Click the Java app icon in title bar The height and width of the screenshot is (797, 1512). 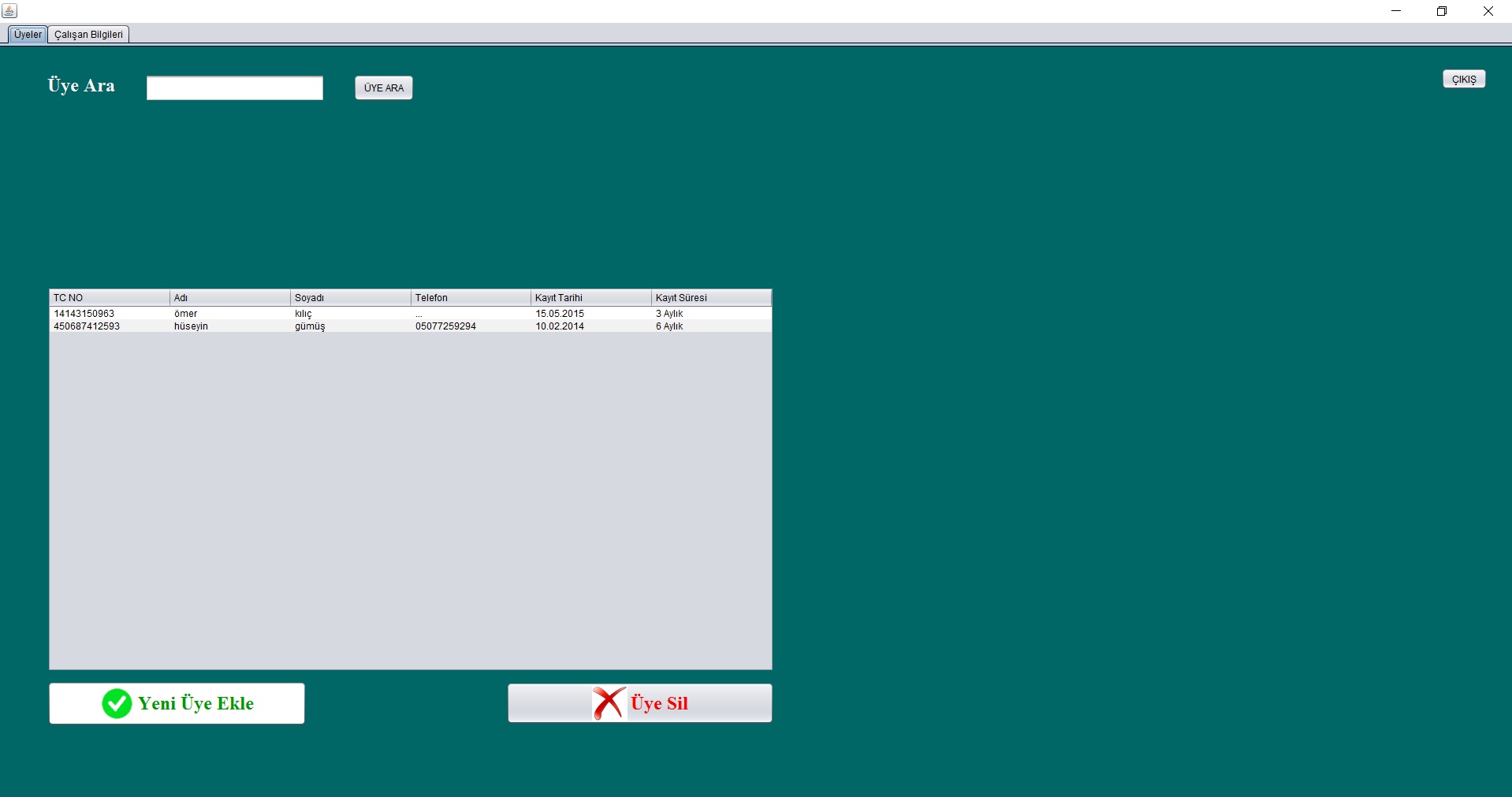pos(9,11)
